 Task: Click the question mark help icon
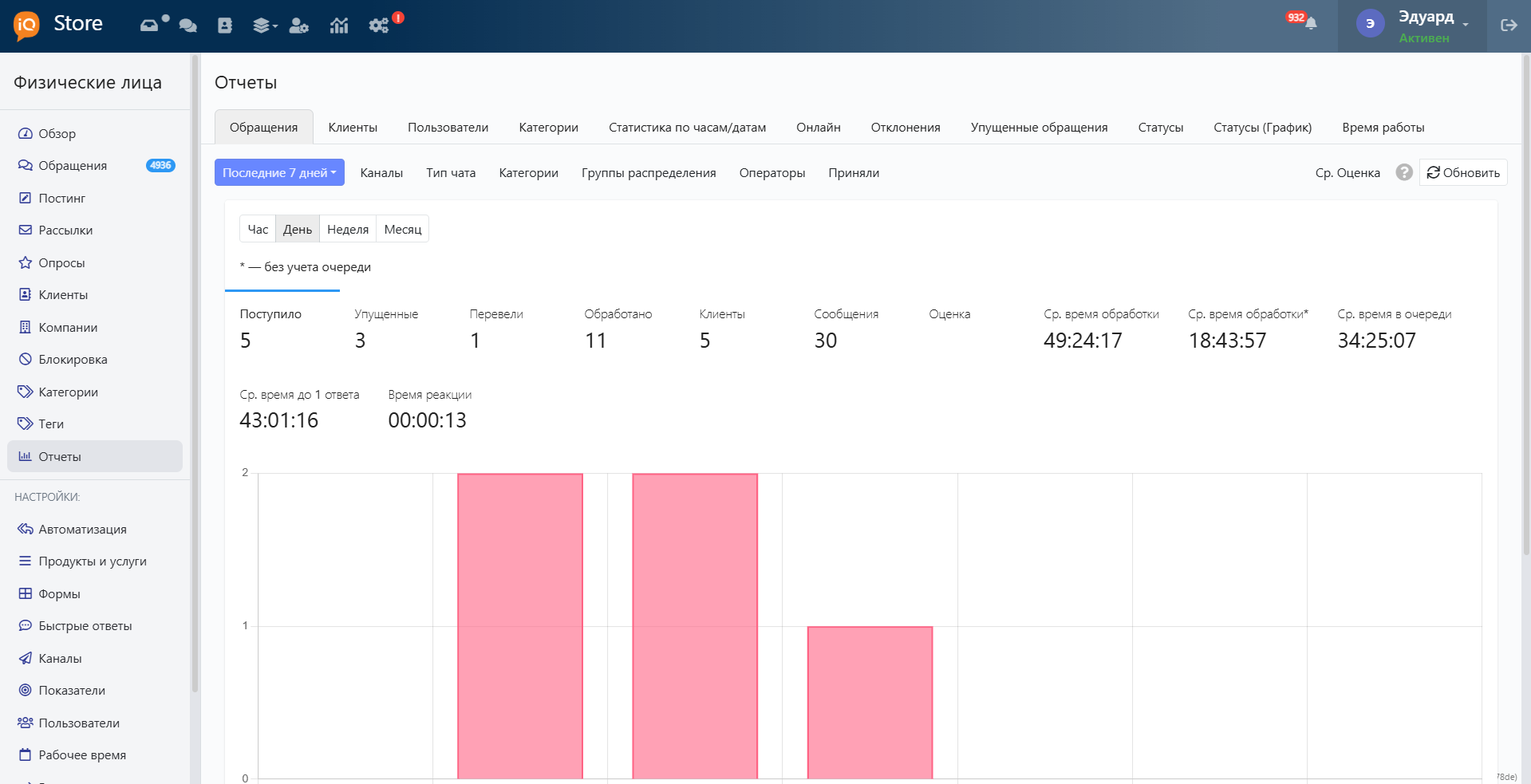(1404, 172)
